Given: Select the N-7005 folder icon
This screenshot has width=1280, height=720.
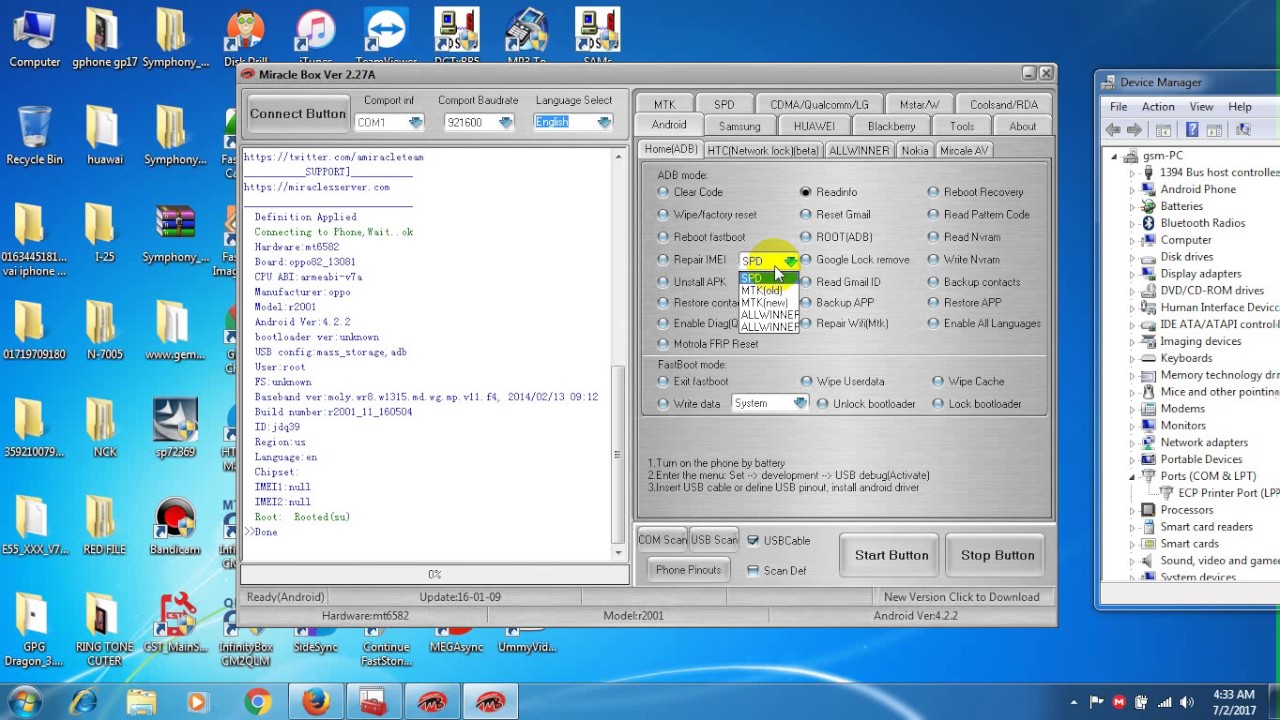Looking at the screenshot, I should click(105, 330).
